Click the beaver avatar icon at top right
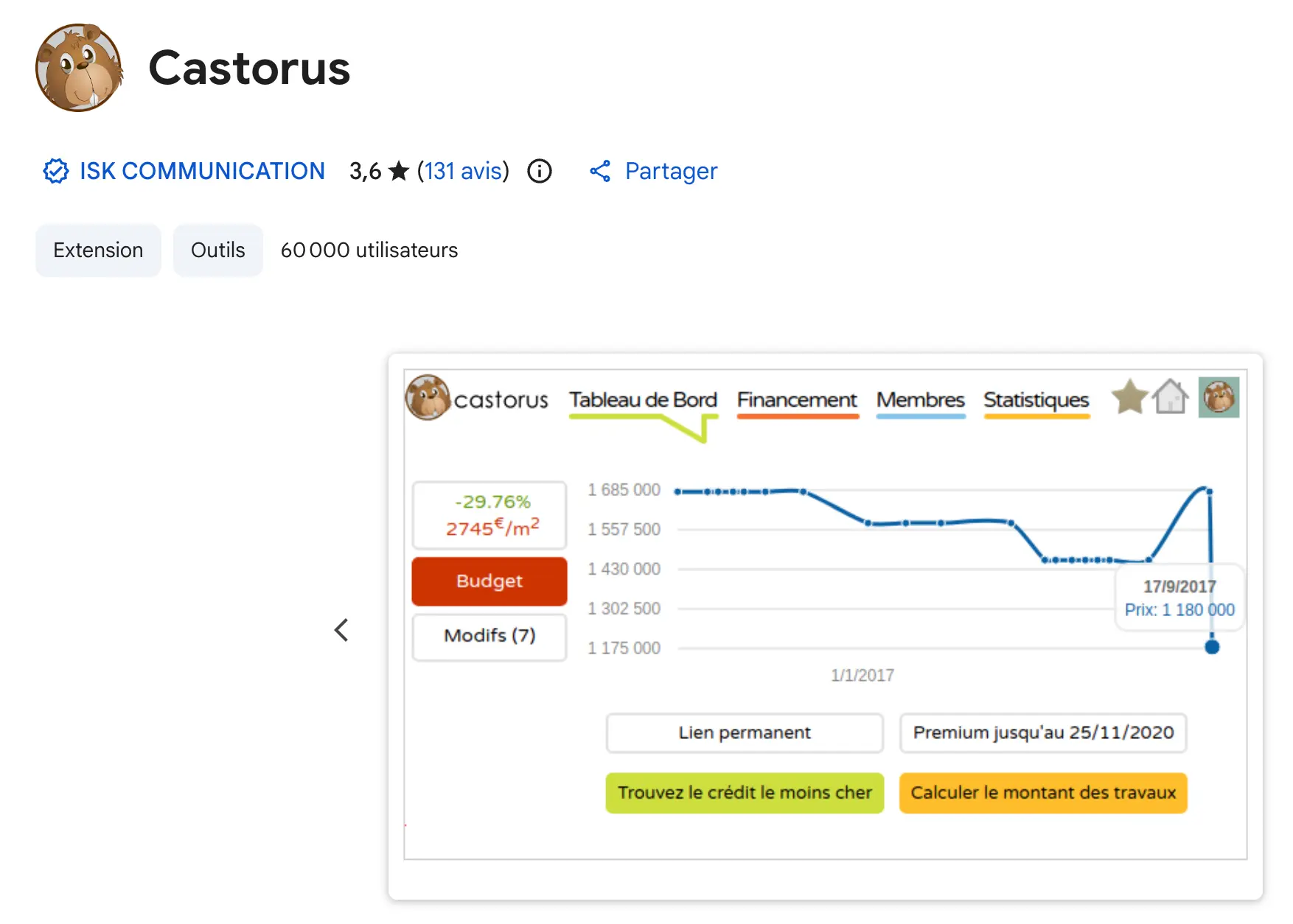 (x=1219, y=397)
